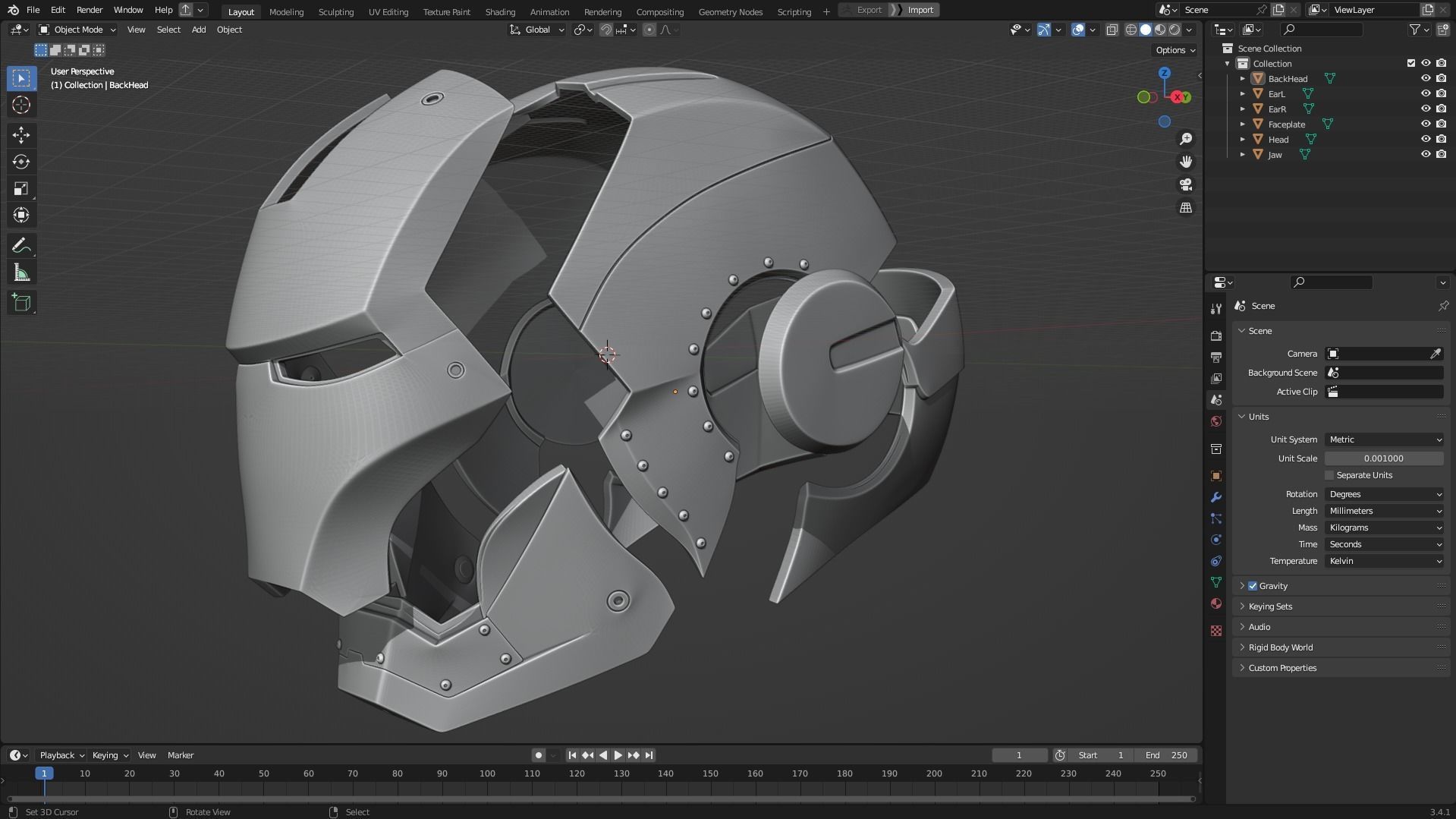1456x819 pixels.
Task: Open the View Layer properties tab
Action: click(x=1216, y=378)
